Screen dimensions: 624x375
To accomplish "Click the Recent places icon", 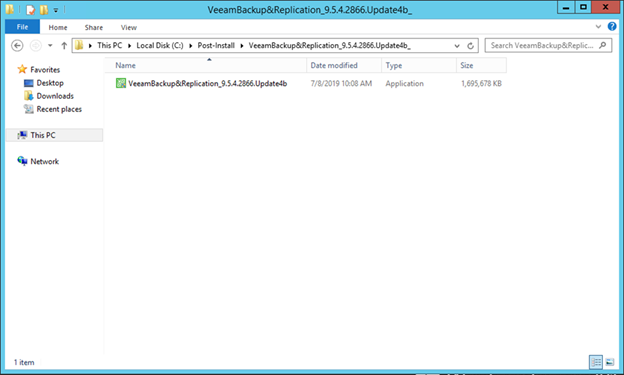I will click(x=29, y=109).
